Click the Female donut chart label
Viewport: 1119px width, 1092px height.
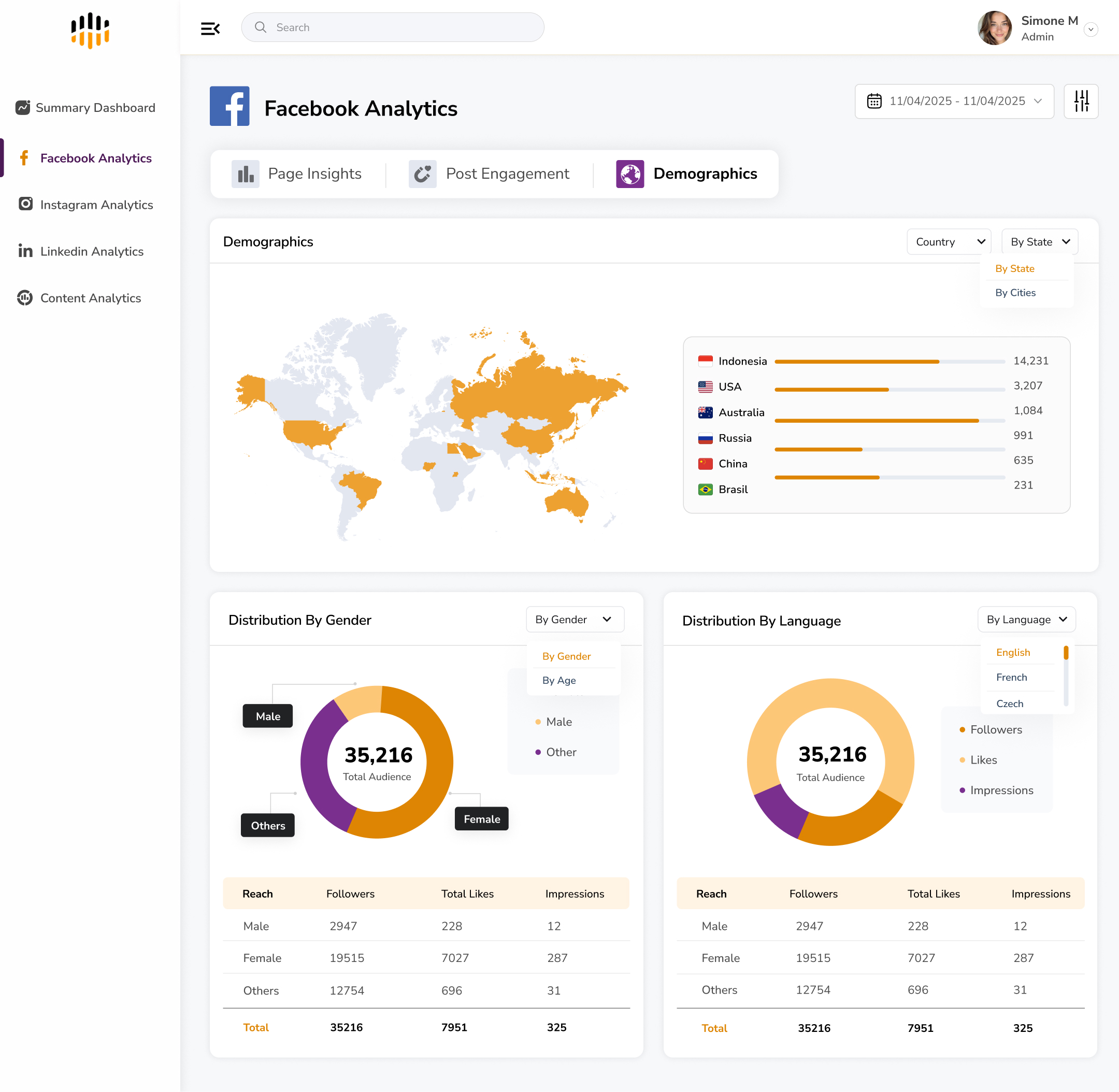coord(481,819)
